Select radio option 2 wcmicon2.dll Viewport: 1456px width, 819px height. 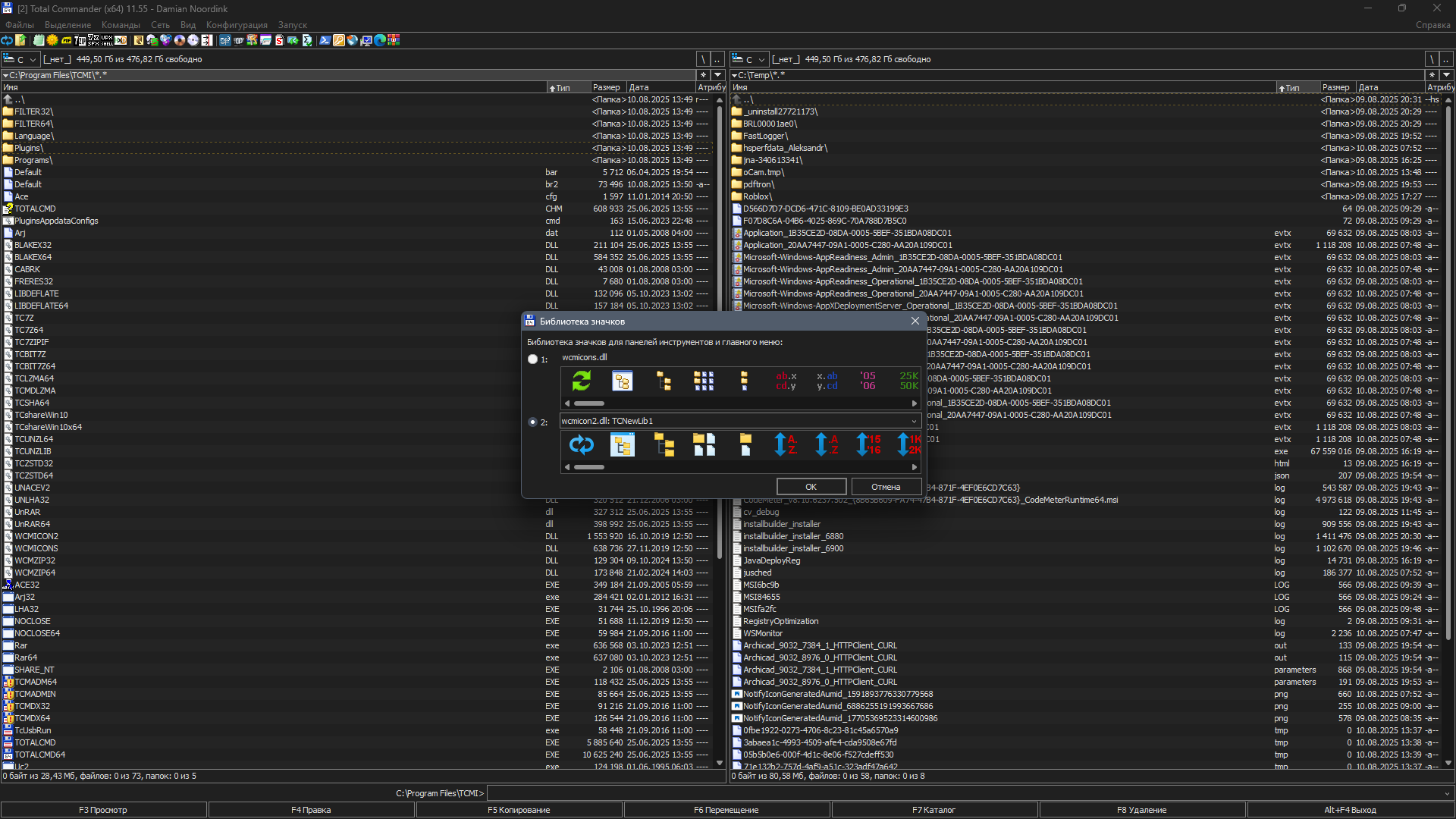click(x=532, y=422)
